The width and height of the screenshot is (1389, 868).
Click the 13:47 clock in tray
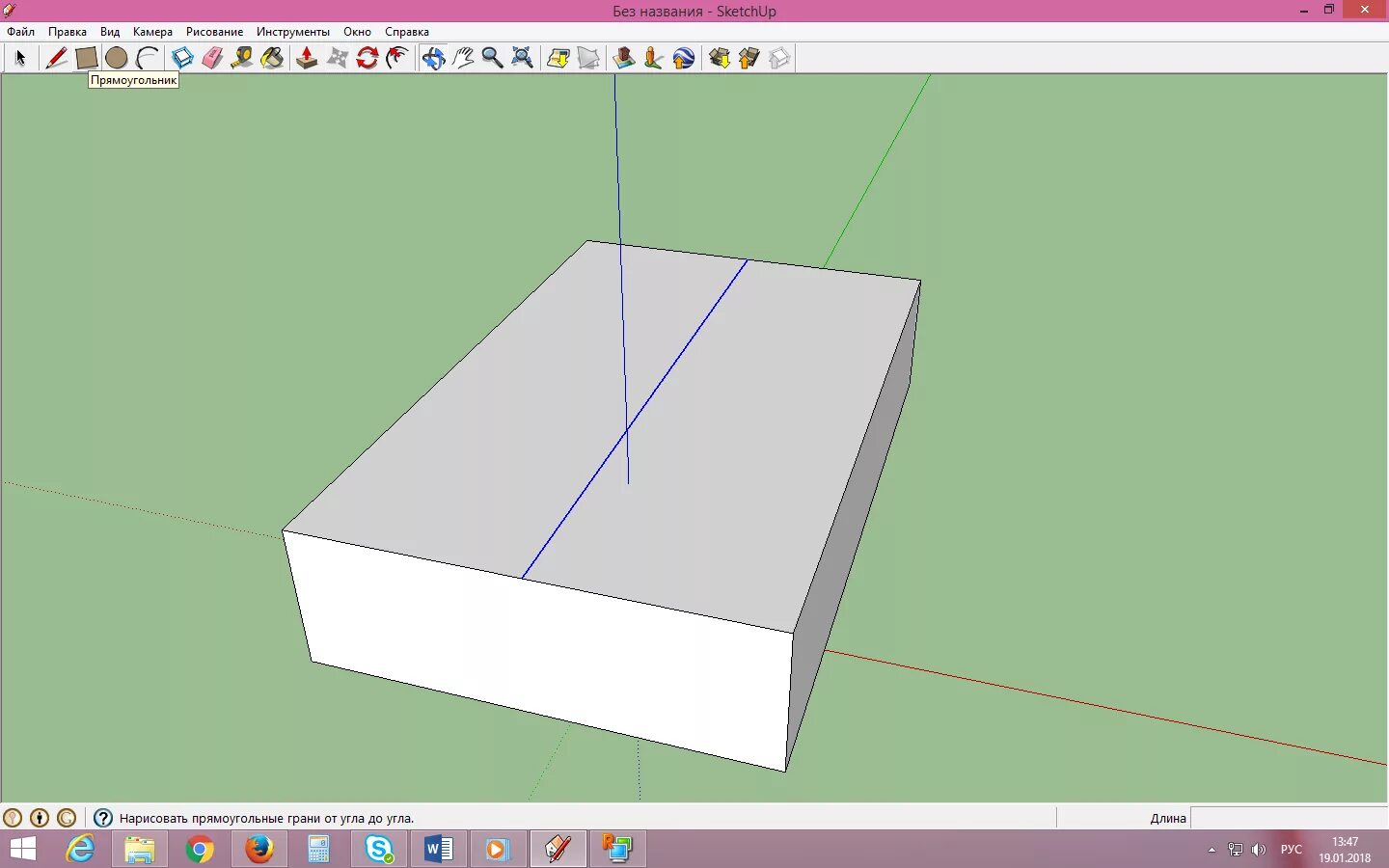tap(1345, 842)
